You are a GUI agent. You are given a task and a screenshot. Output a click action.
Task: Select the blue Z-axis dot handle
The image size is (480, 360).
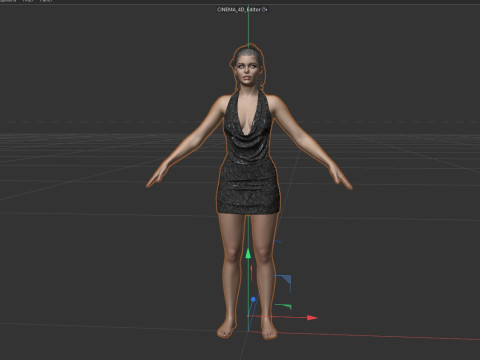[x=253, y=300]
